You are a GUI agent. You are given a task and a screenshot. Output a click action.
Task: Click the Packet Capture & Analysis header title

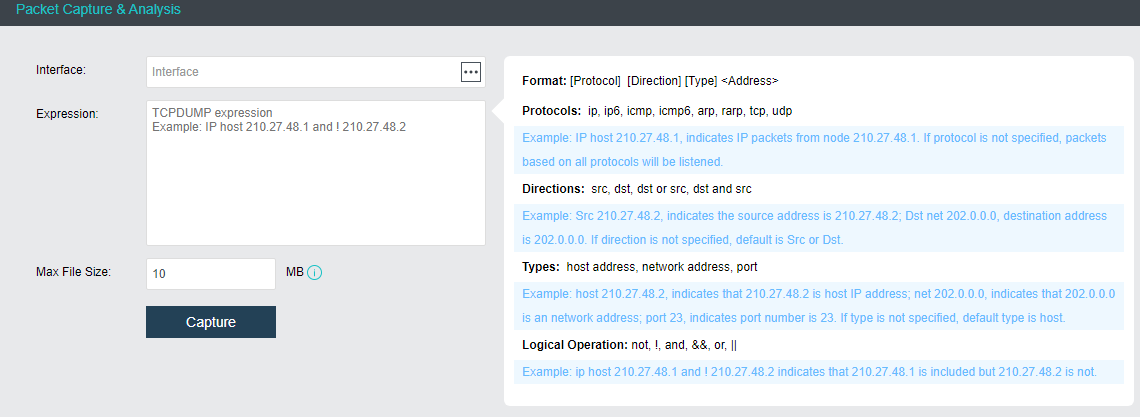98,10
